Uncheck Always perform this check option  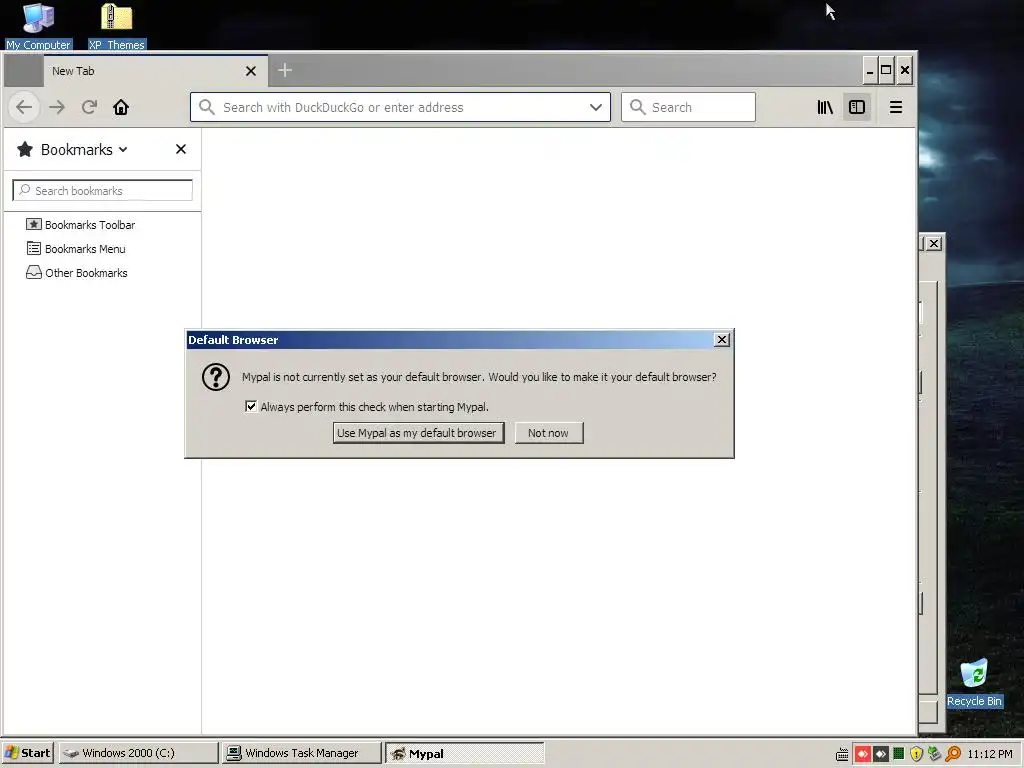pyautogui.click(x=251, y=406)
